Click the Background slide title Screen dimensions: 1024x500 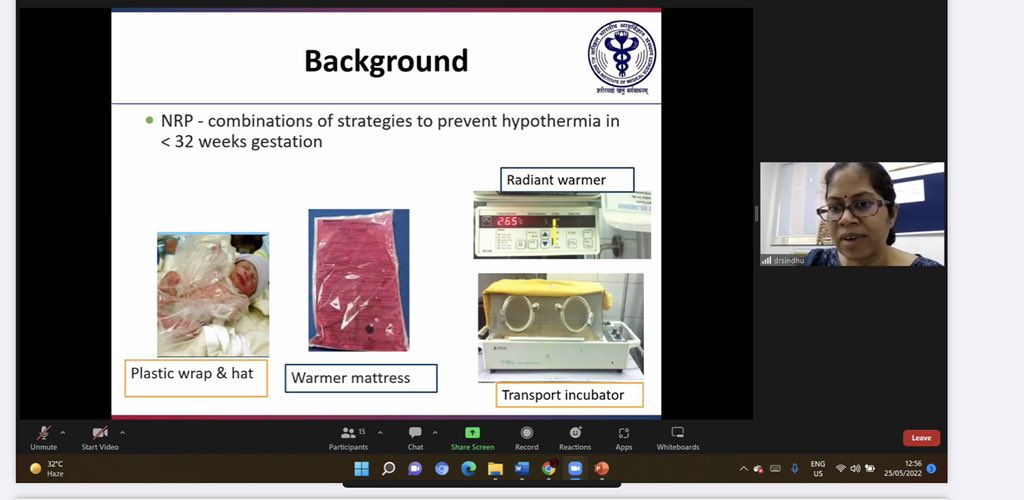(386, 61)
